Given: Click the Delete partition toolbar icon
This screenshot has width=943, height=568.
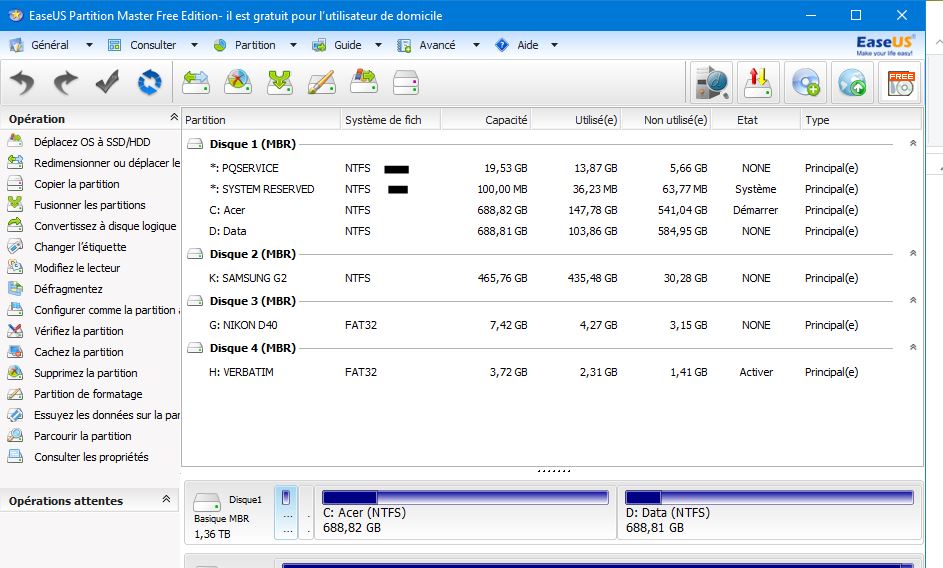Looking at the screenshot, I should [238, 82].
